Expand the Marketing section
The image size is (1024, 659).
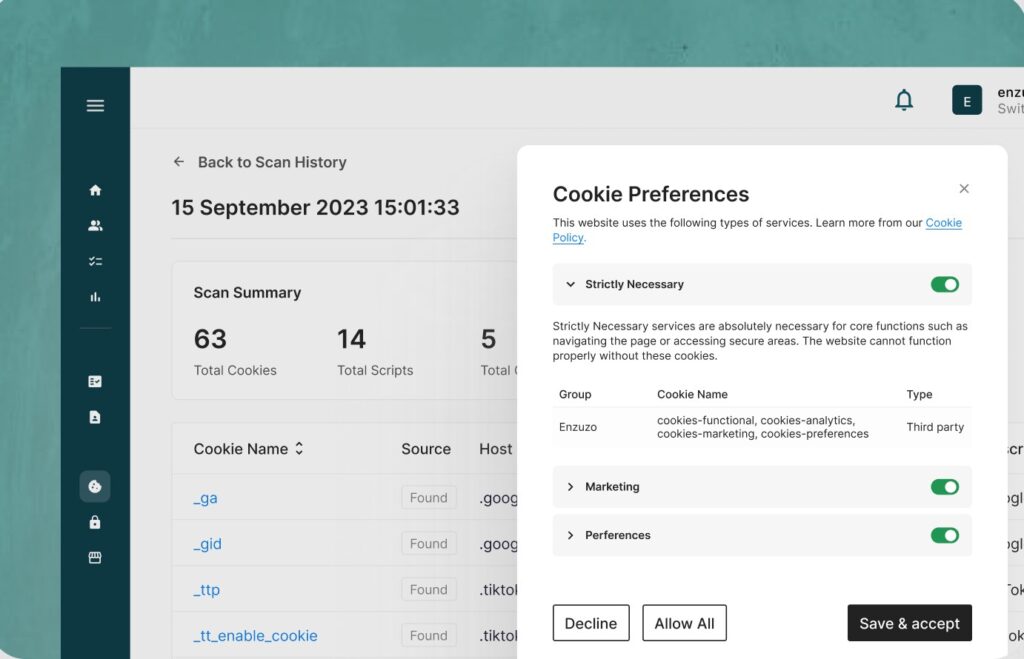pyautogui.click(x=571, y=487)
